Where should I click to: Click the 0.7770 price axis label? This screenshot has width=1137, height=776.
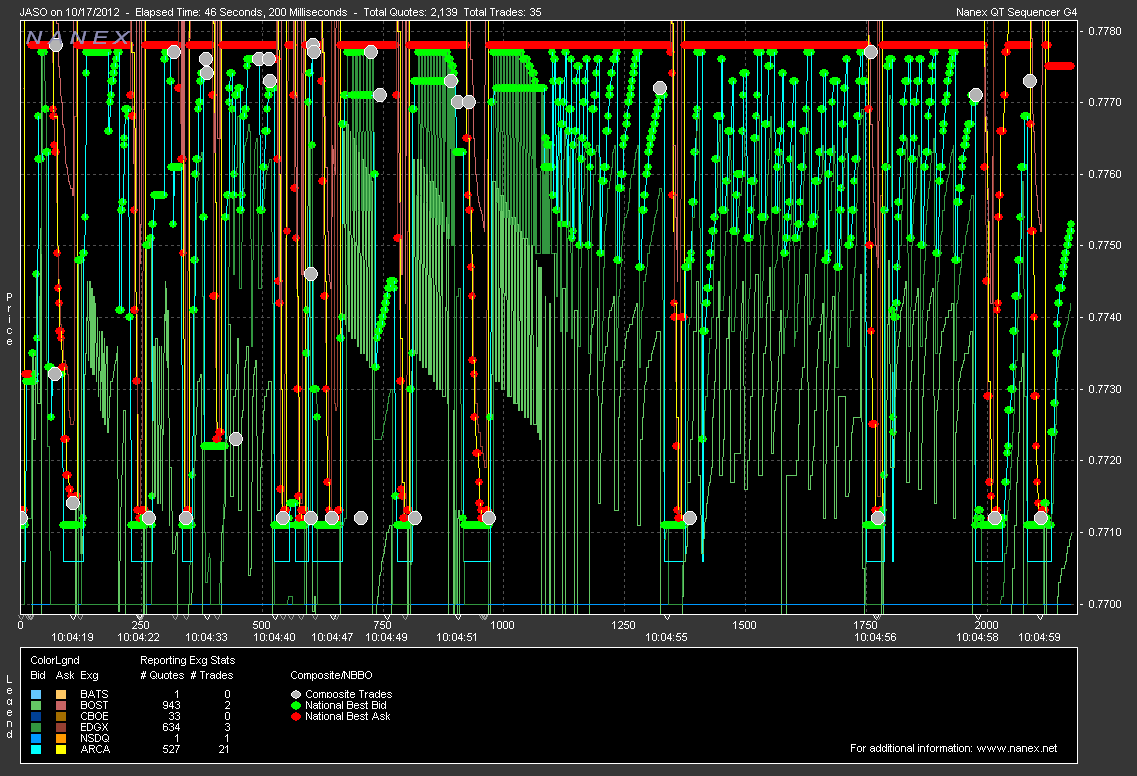coord(1104,102)
